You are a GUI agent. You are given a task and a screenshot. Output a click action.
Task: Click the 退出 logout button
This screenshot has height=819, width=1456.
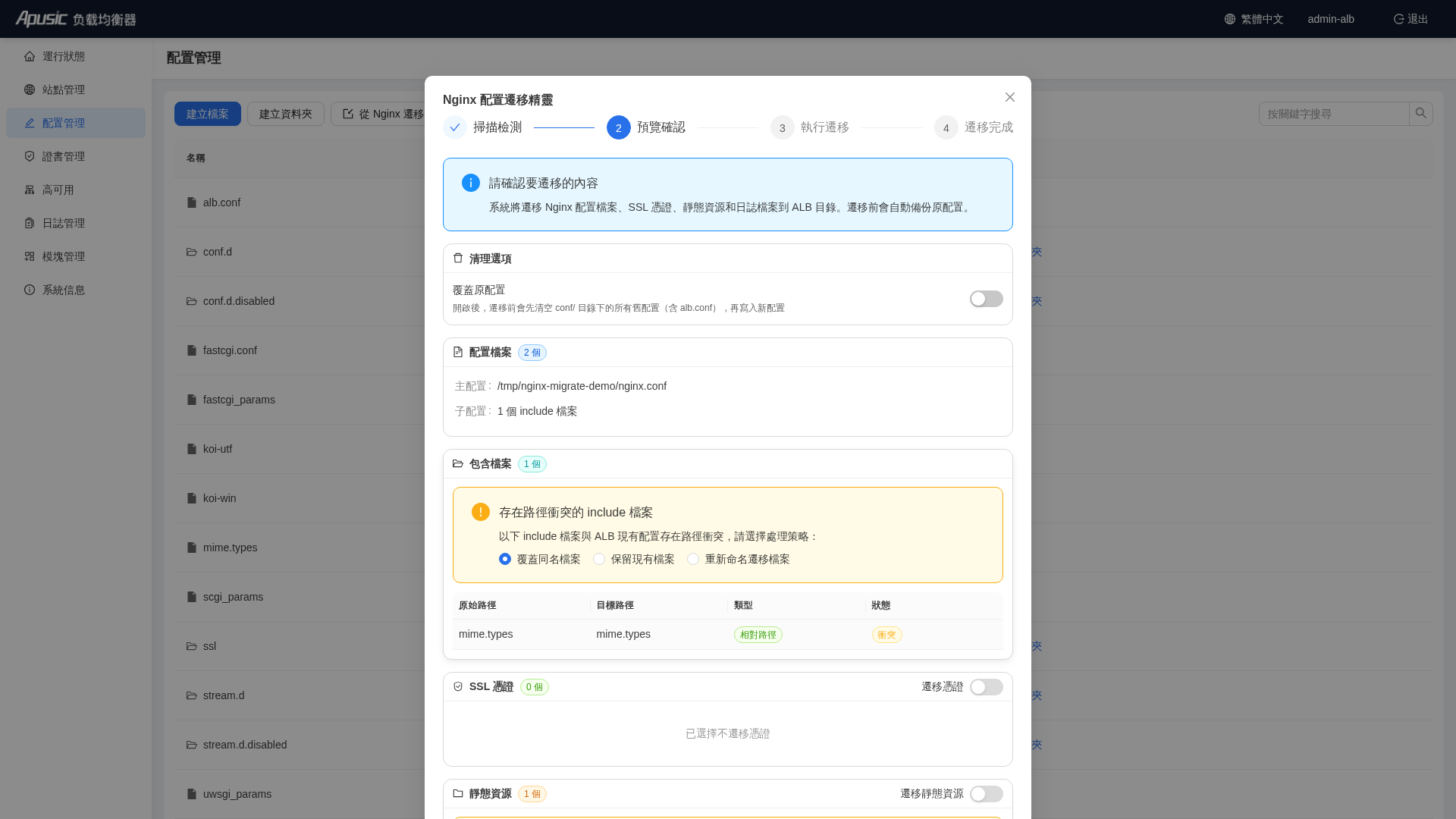tap(1410, 19)
